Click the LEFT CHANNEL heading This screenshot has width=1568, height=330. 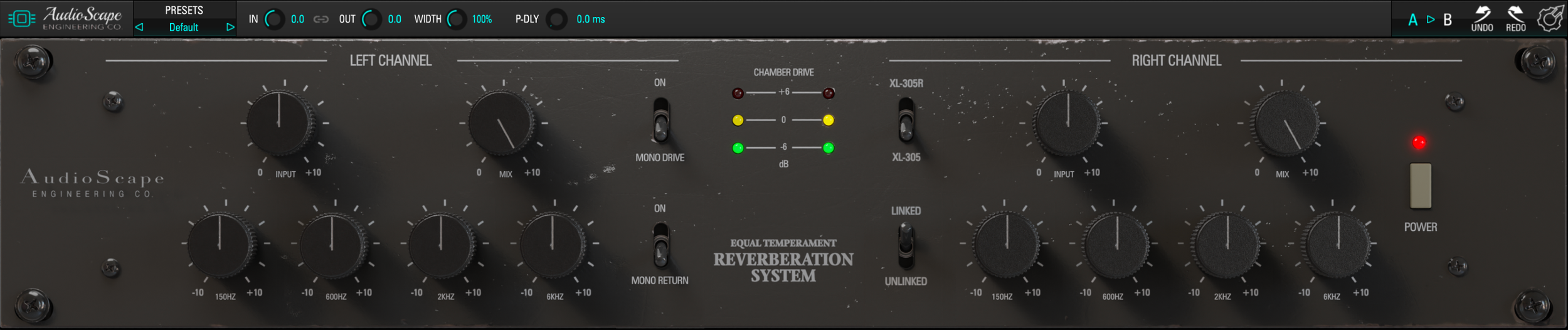[x=390, y=60]
